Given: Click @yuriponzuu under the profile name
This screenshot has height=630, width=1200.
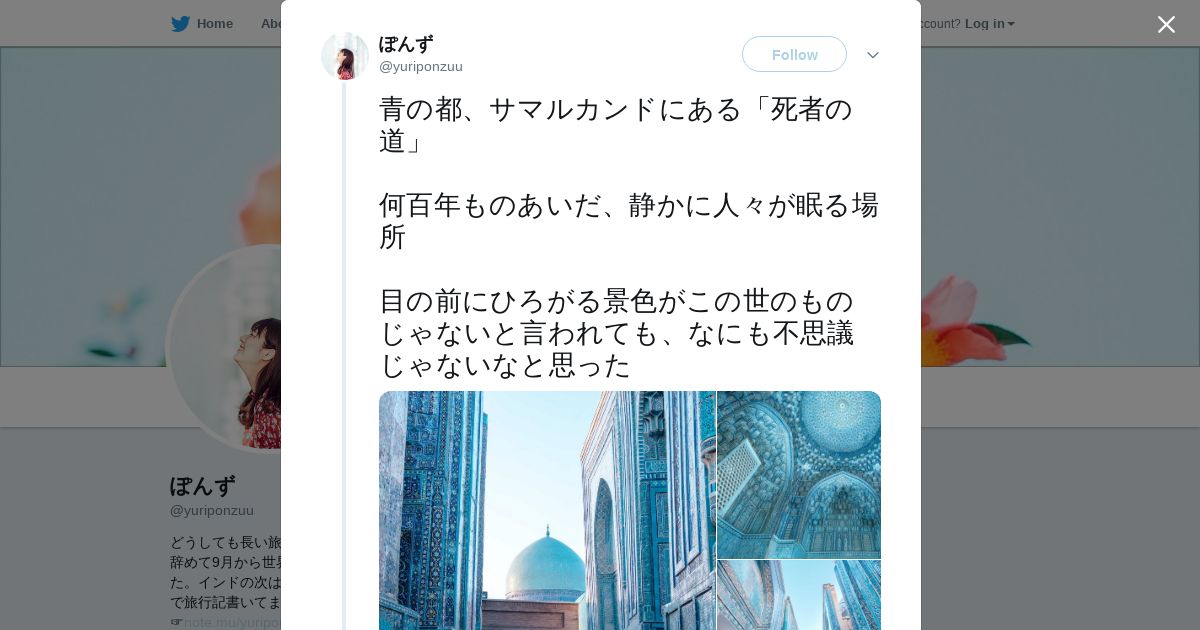Looking at the screenshot, I should (x=212, y=510).
